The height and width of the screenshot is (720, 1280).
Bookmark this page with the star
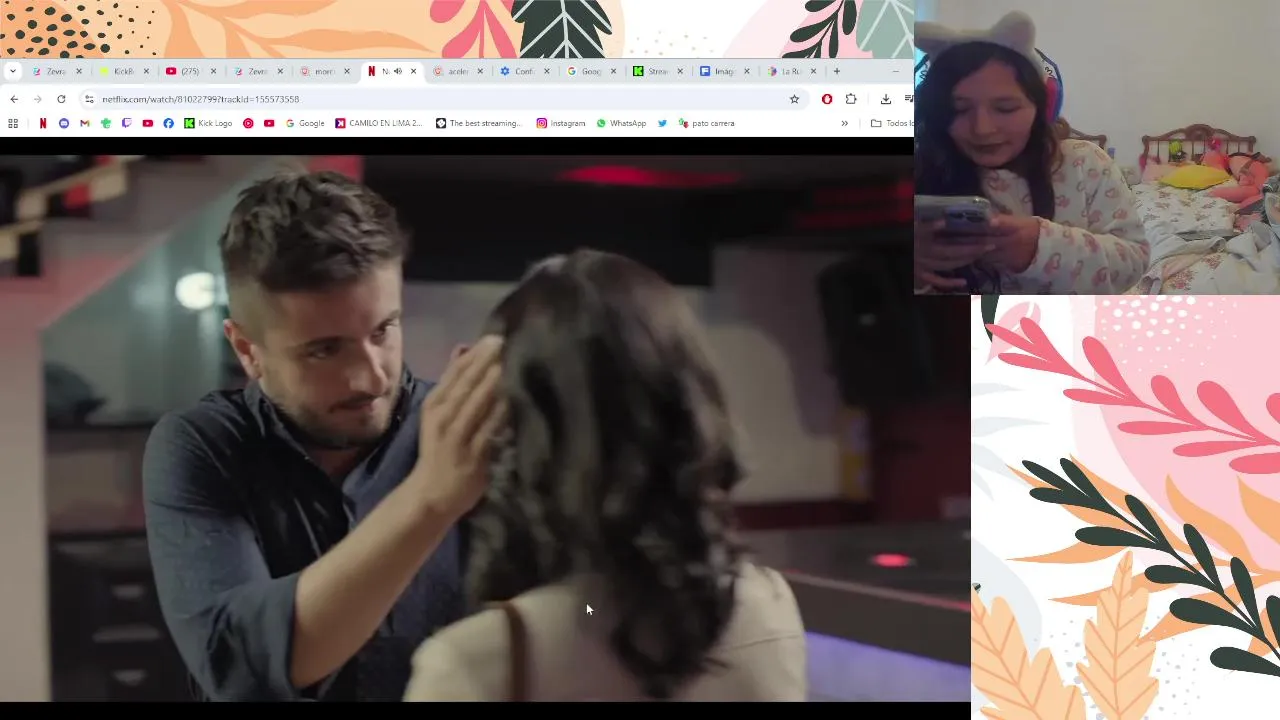pos(794,99)
